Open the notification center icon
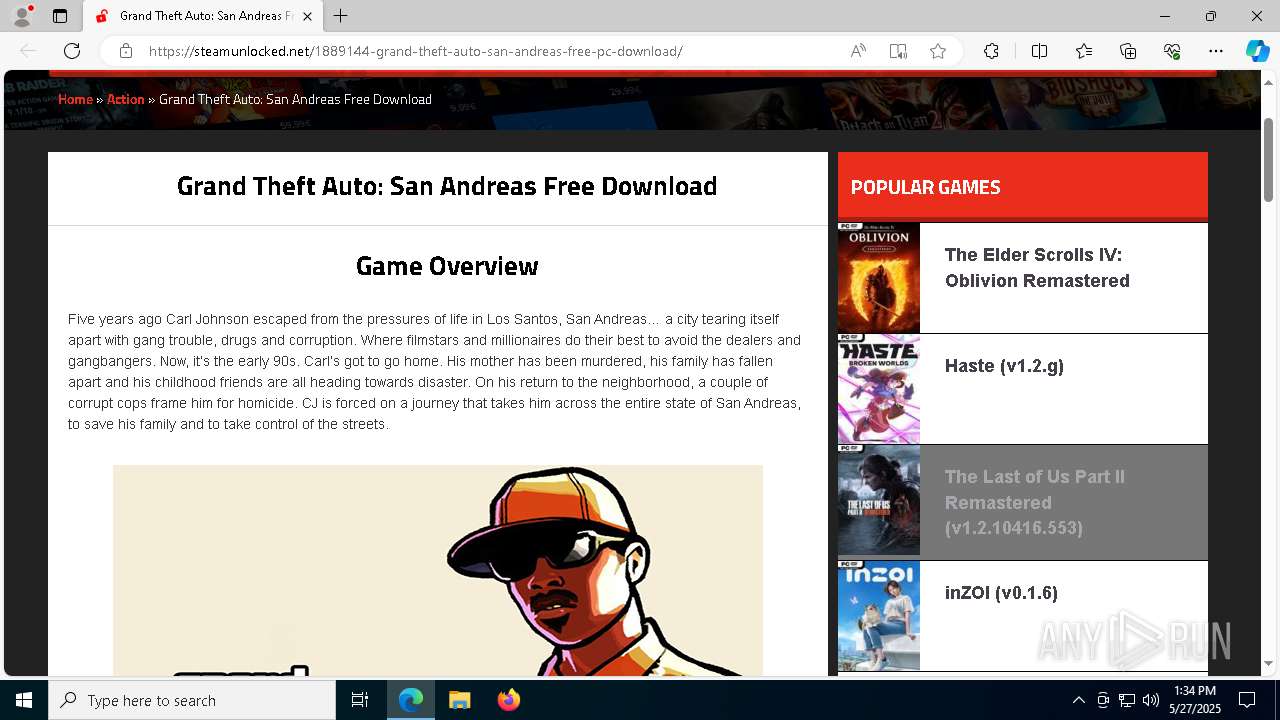This screenshot has width=1280, height=720. [x=1247, y=700]
